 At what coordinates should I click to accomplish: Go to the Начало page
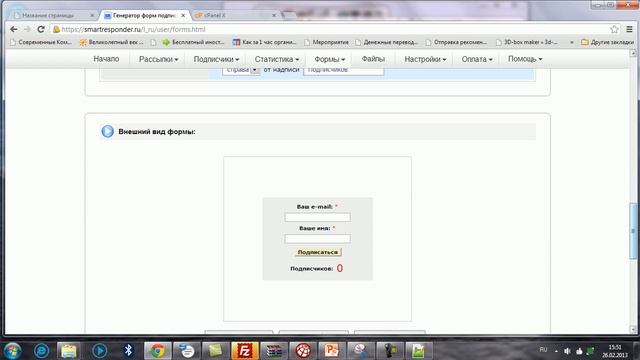(106, 59)
